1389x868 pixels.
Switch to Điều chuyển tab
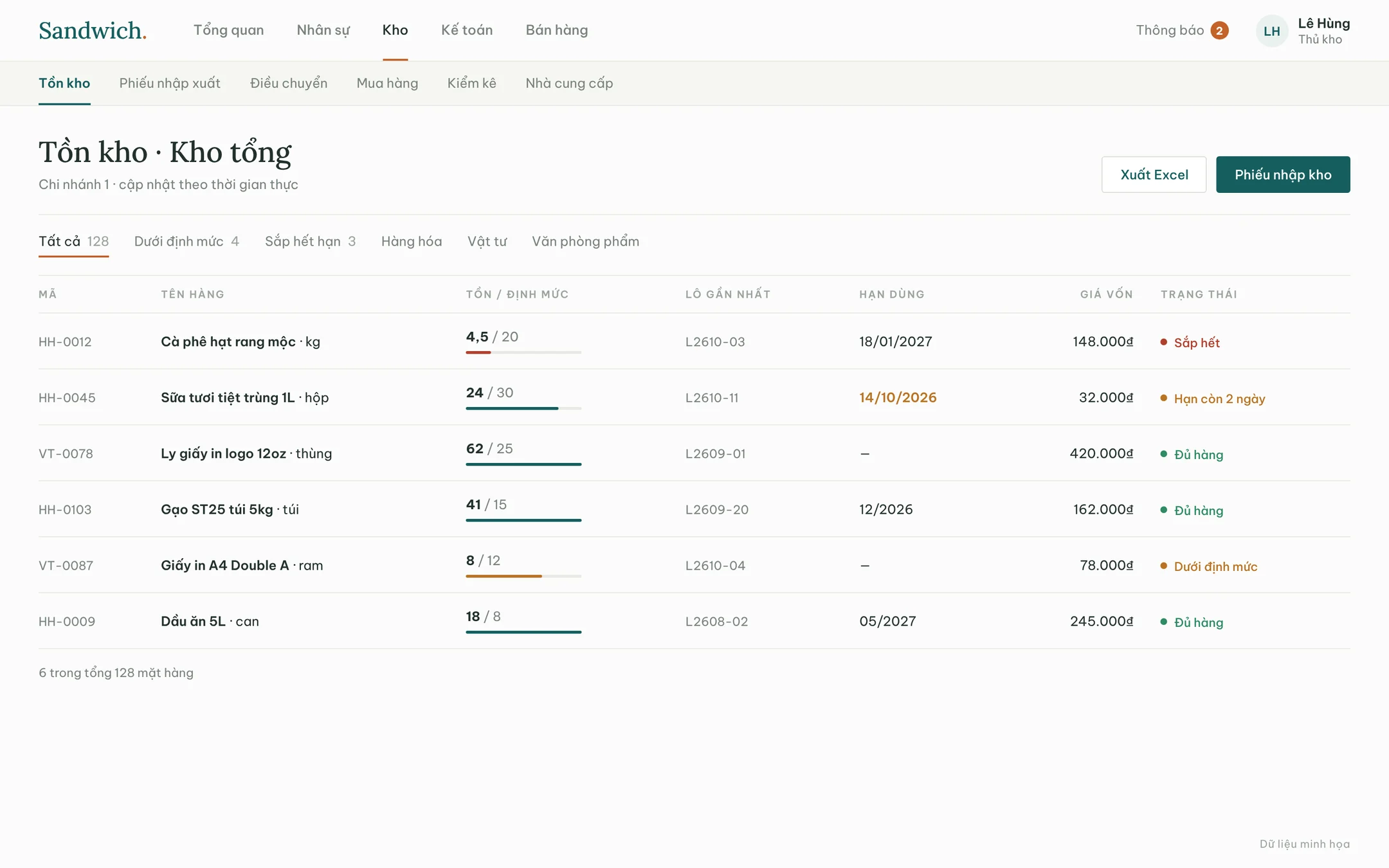coord(289,83)
